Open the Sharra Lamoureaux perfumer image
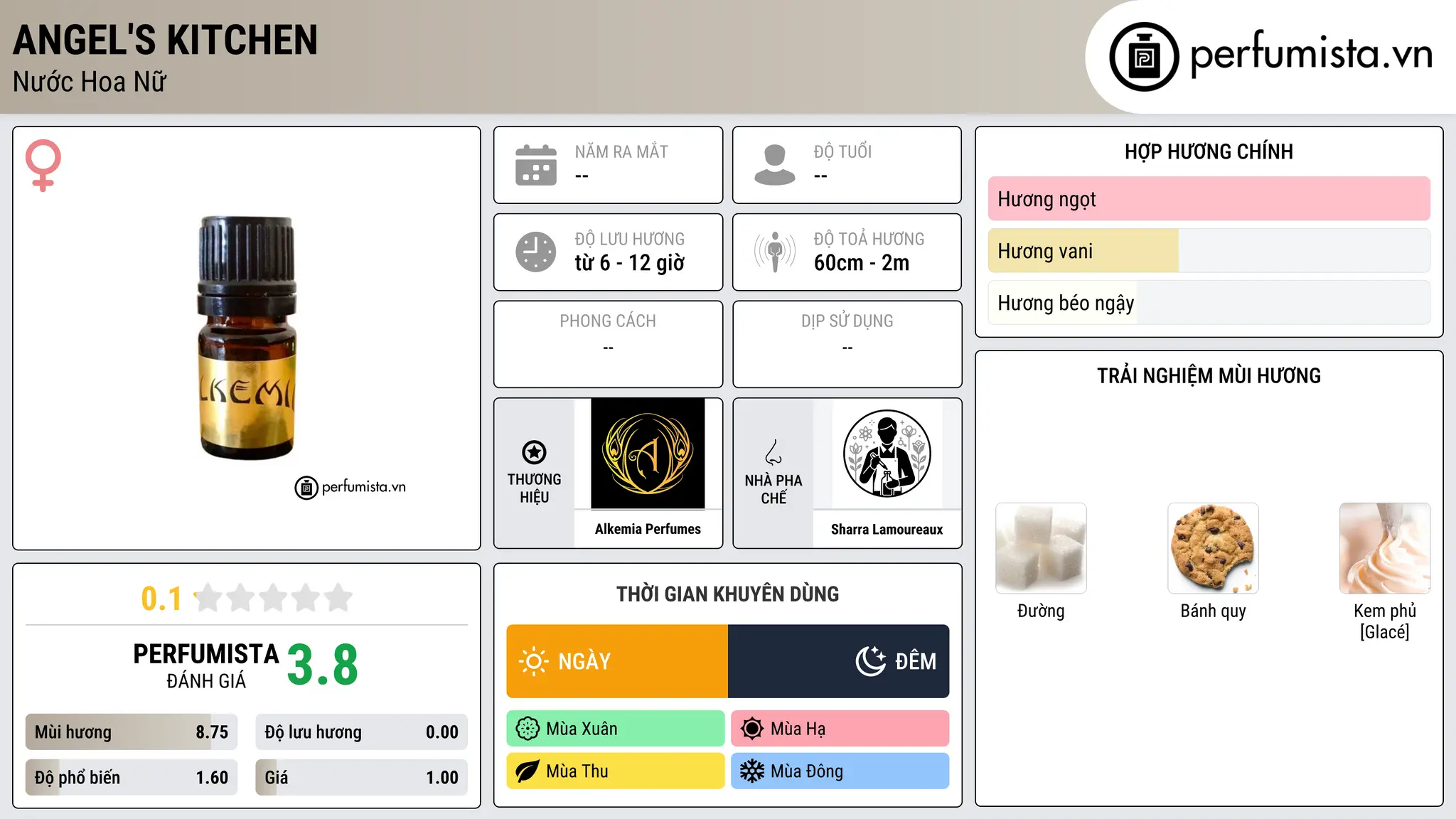 (x=887, y=454)
